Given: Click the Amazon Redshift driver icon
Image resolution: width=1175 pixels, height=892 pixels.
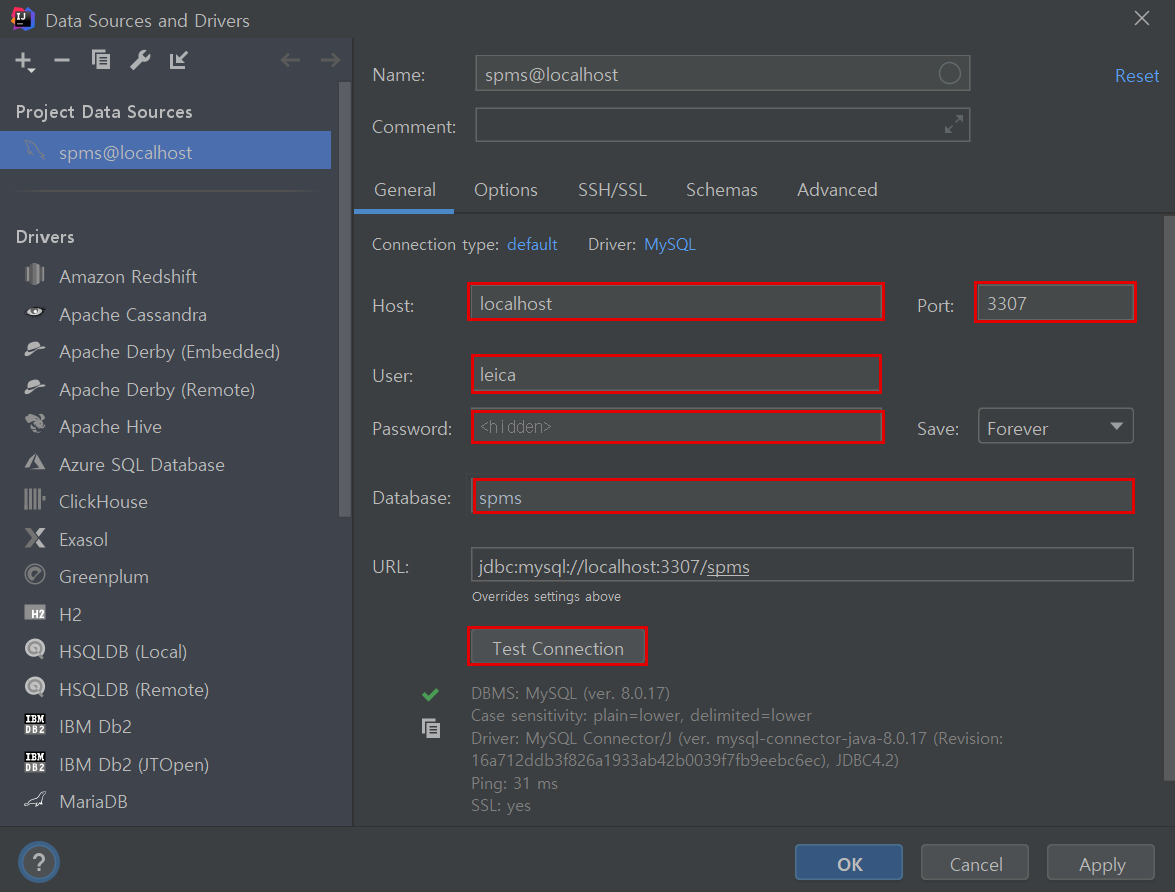Looking at the screenshot, I should coord(34,274).
